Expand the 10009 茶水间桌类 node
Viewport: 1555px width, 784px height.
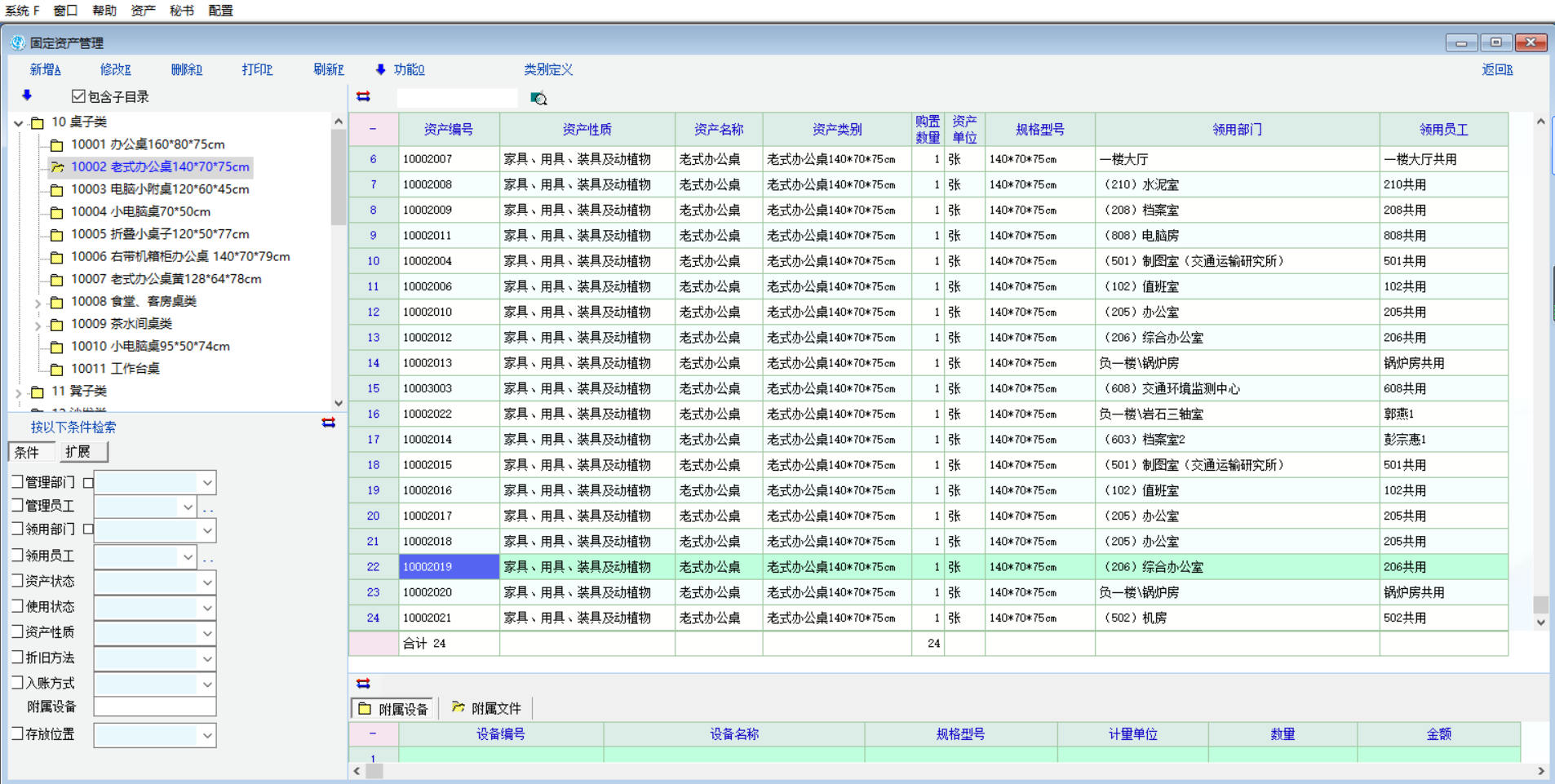pos(38,326)
